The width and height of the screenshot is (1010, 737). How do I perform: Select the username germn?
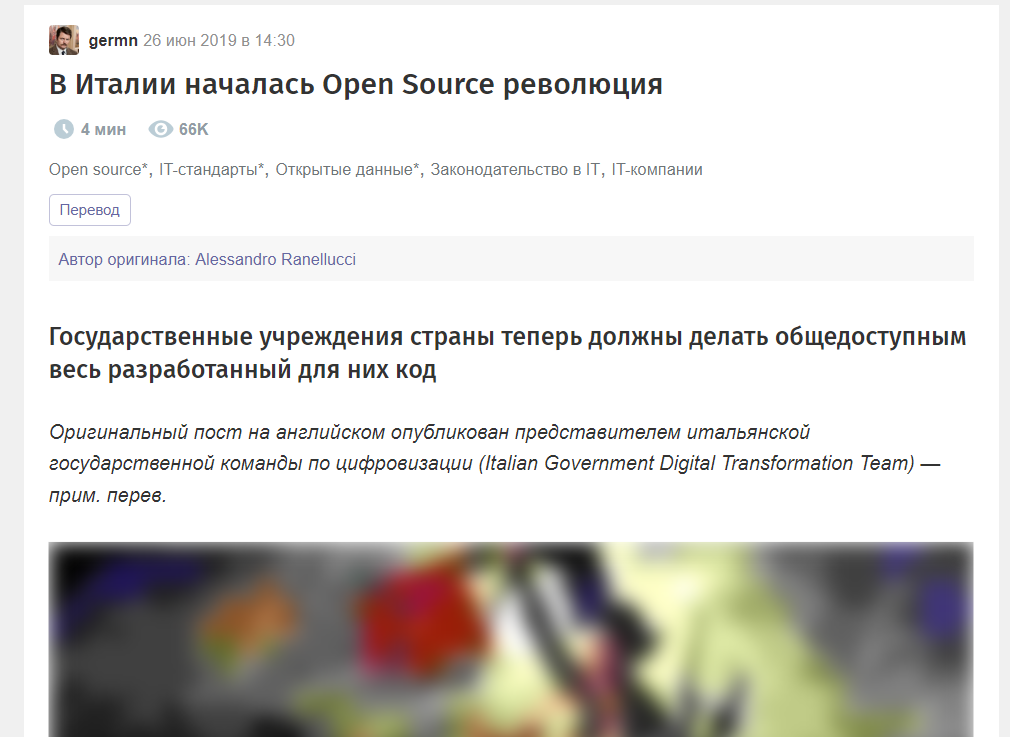[112, 41]
